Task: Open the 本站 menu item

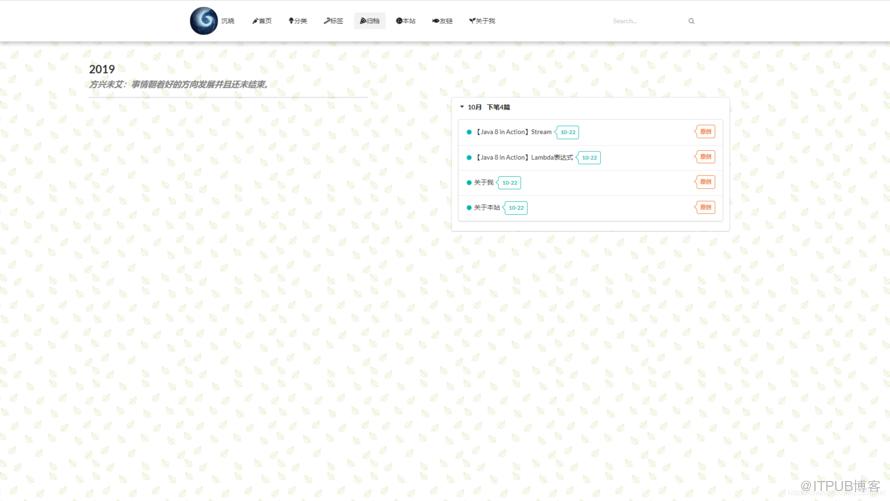Action: pyautogui.click(x=405, y=21)
